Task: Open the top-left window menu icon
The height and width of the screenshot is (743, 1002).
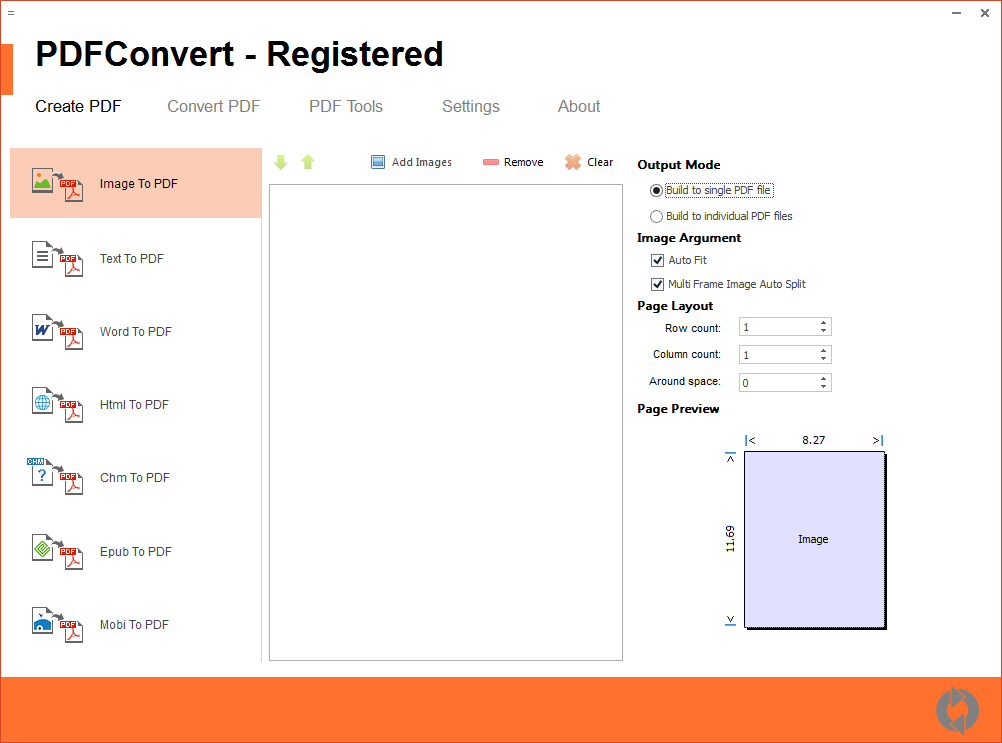Action: pos(11,13)
